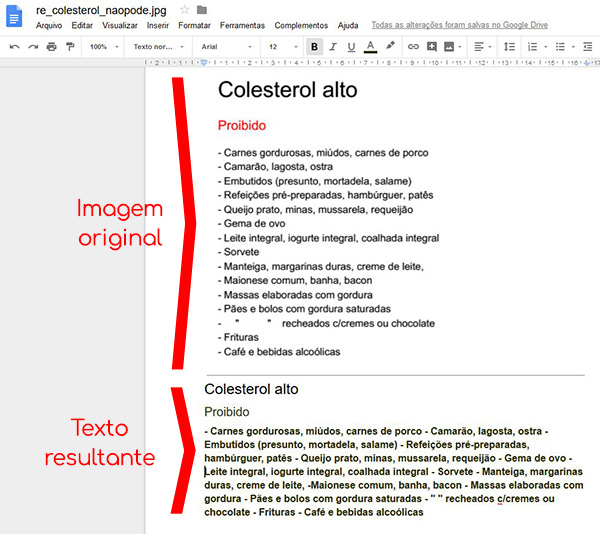Print the document with printer icon

click(51, 47)
